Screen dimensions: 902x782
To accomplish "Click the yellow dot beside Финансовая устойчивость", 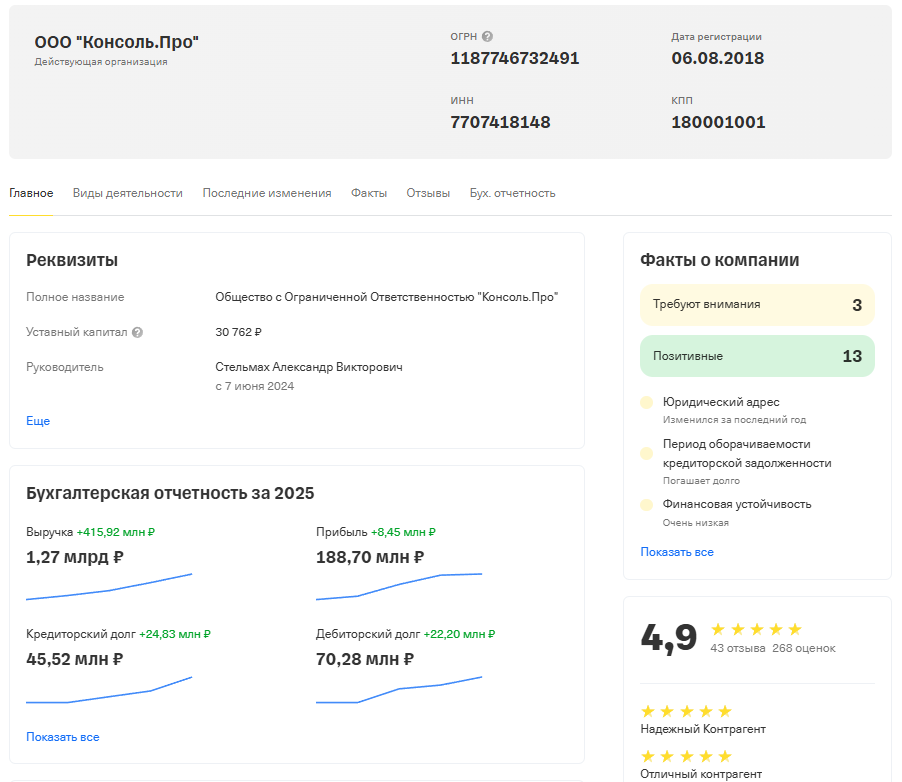I will (647, 505).
